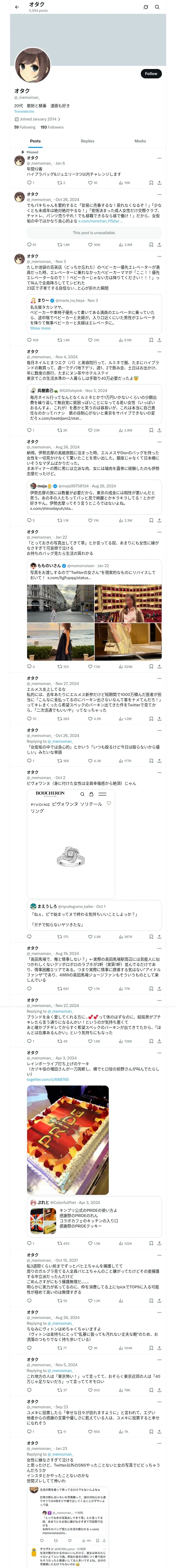Reply to the pinned Jan 6 post
This screenshot has width=176, height=1568.
coord(30,183)
